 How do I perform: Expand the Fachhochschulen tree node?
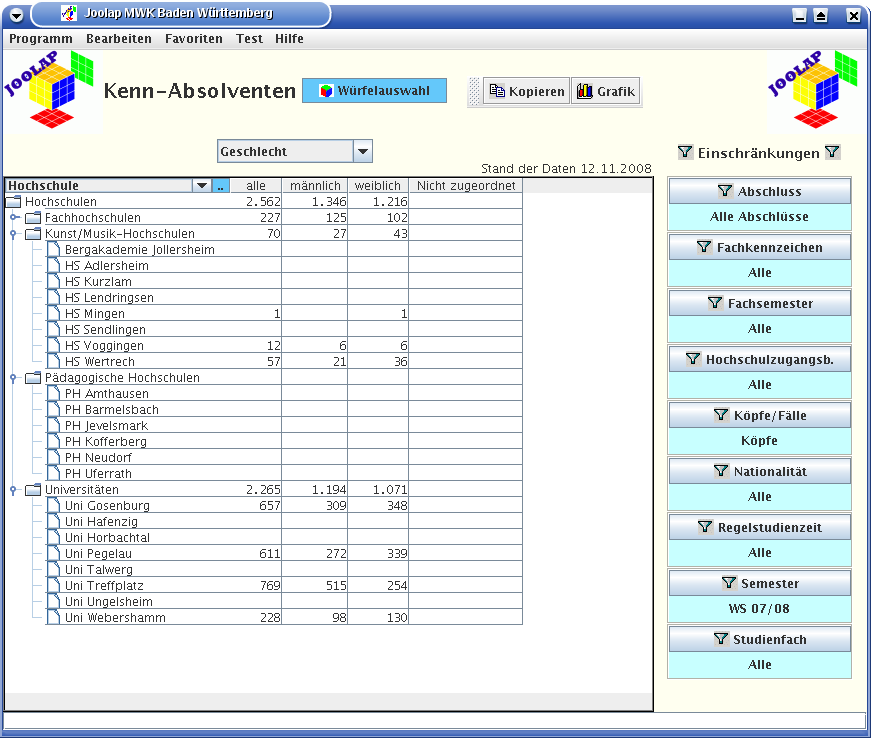click(x=14, y=218)
